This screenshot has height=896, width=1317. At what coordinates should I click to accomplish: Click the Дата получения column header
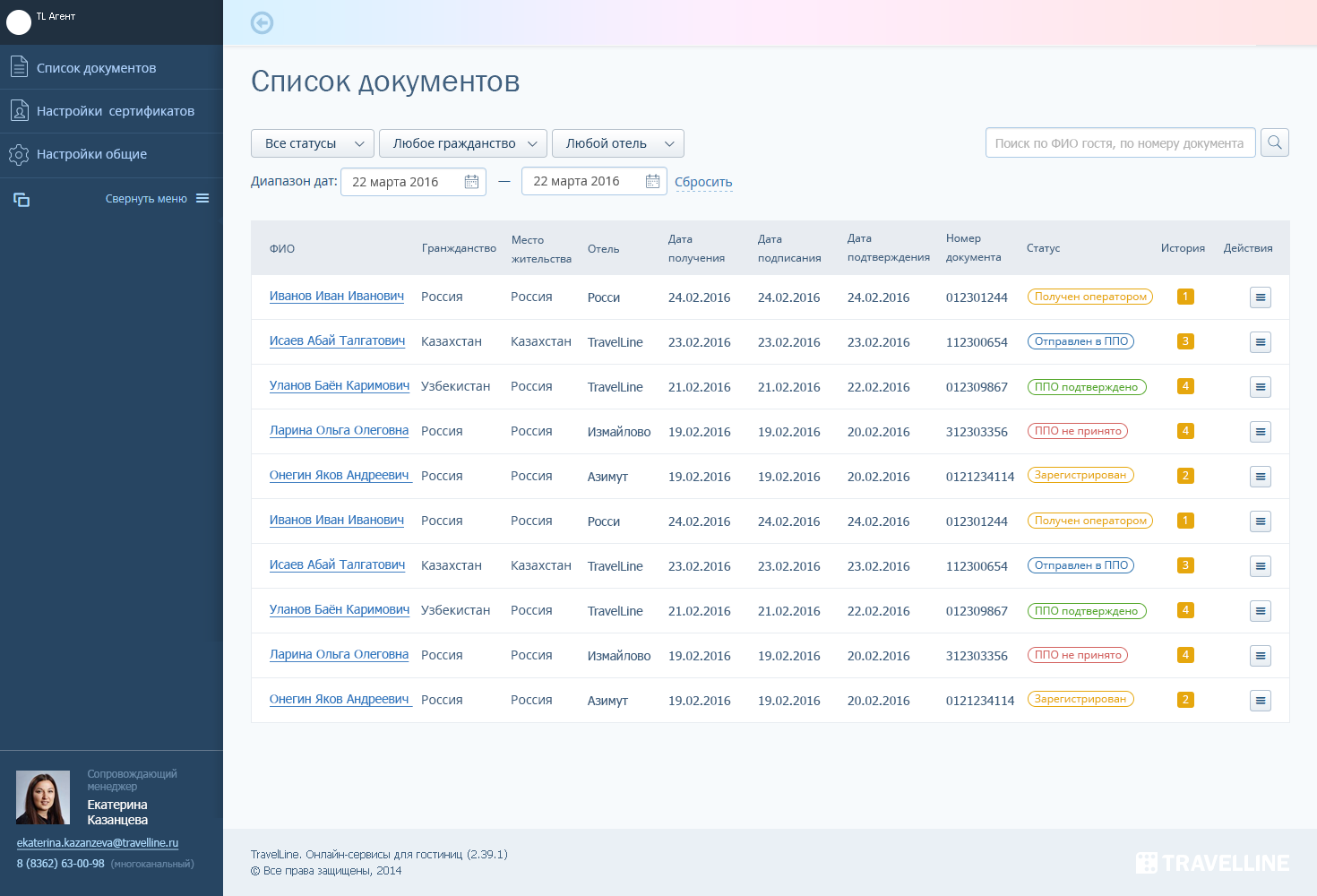pyautogui.click(x=696, y=248)
